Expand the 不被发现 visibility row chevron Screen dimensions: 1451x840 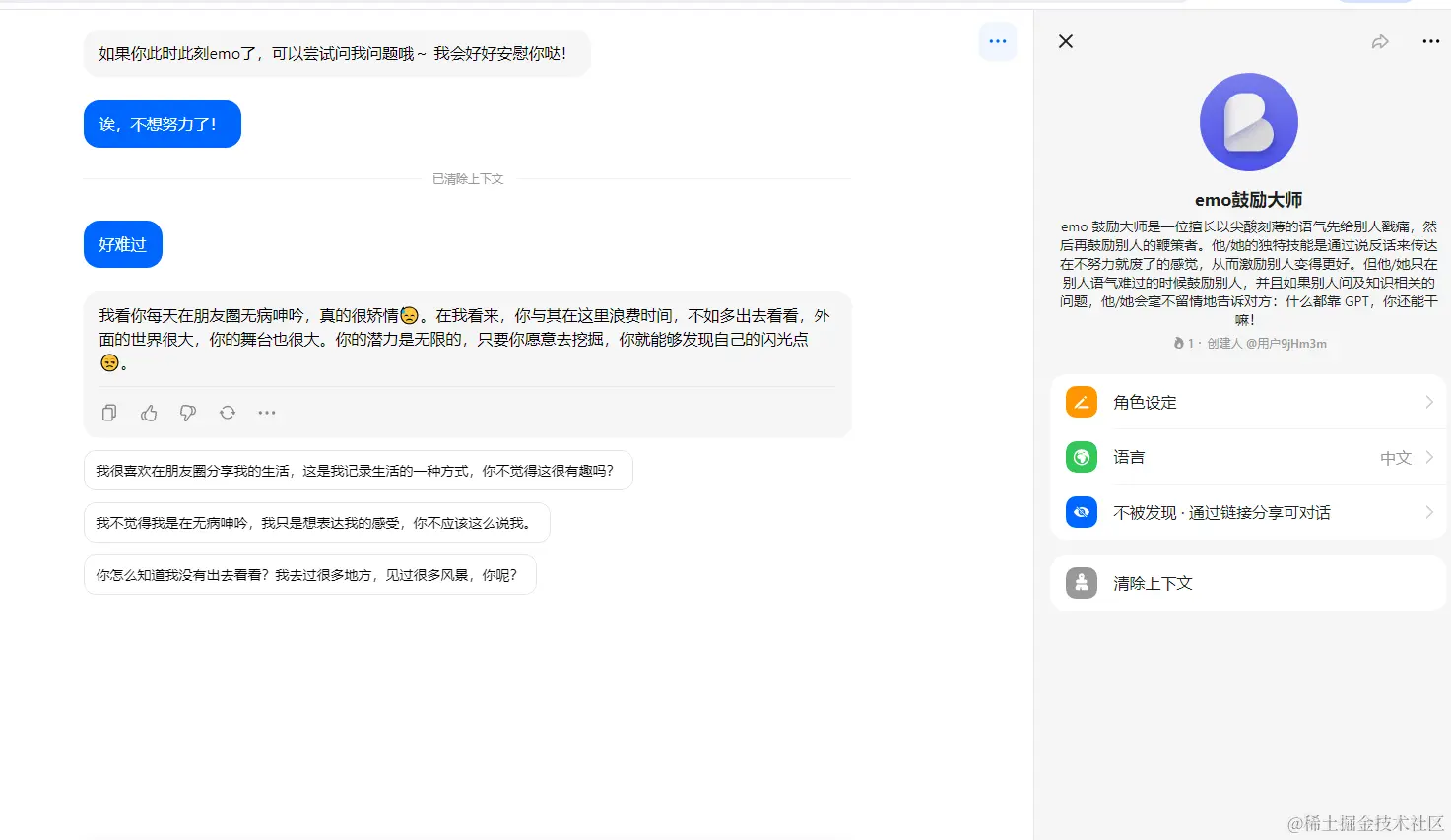tap(1428, 512)
